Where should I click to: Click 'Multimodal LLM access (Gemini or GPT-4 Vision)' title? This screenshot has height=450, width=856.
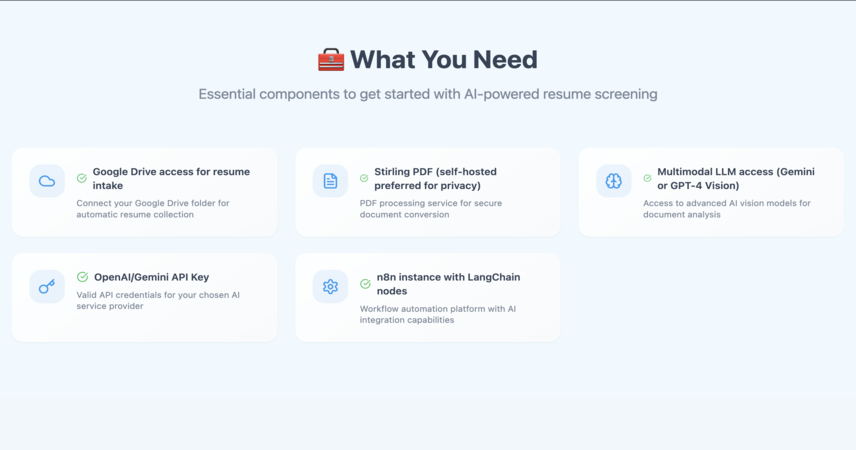736,179
